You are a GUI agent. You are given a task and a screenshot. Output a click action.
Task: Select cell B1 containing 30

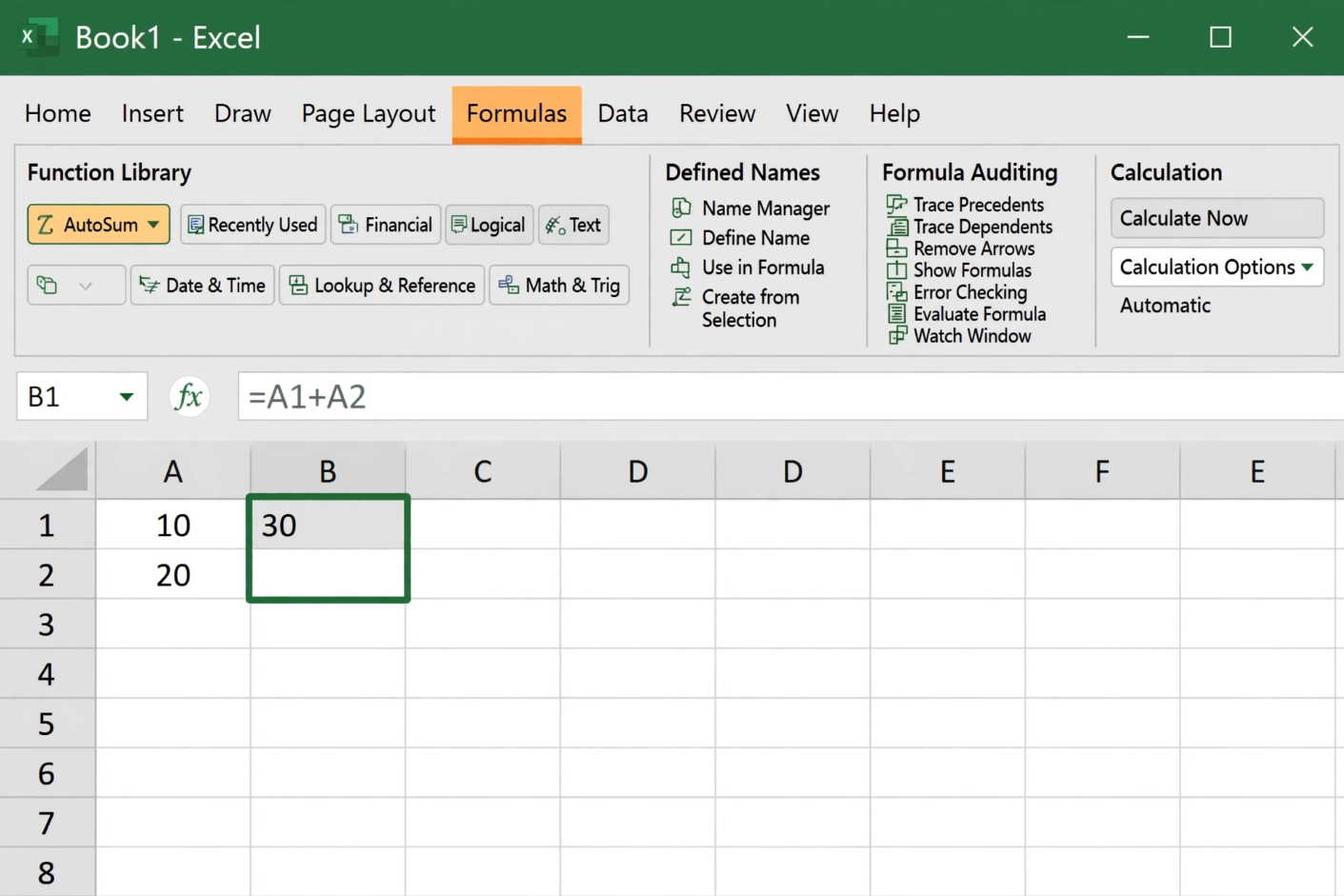point(329,525)
